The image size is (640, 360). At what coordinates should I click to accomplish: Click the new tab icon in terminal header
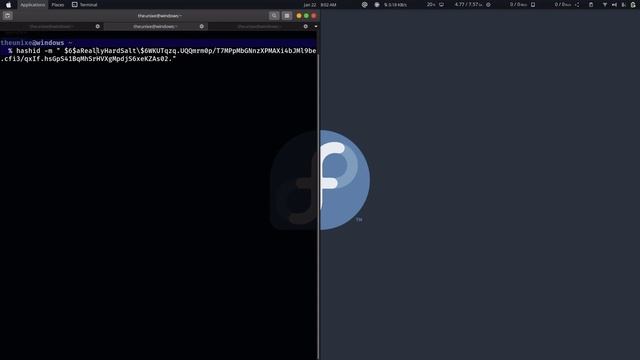(8, 16)
